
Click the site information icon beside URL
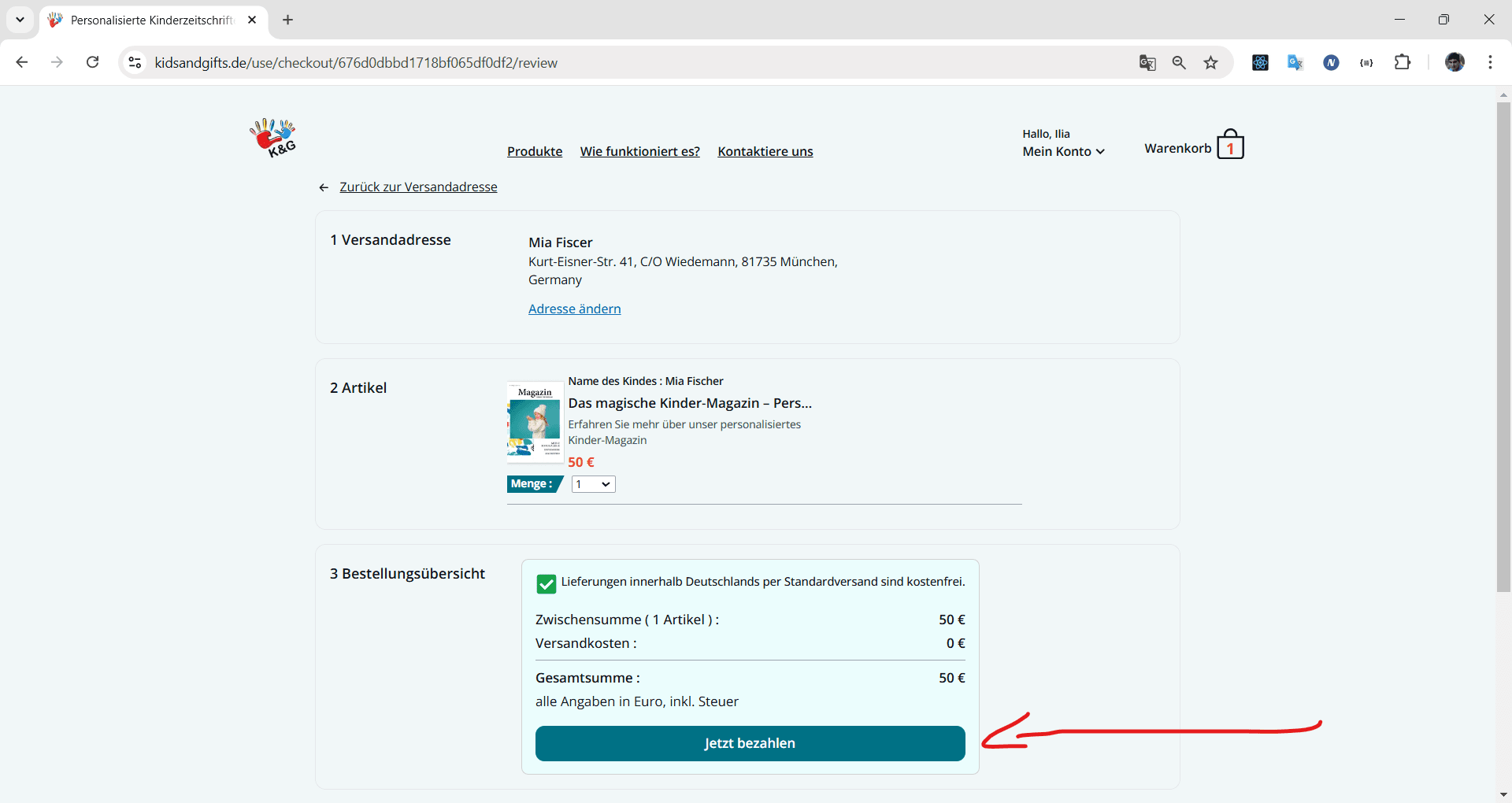135,63
